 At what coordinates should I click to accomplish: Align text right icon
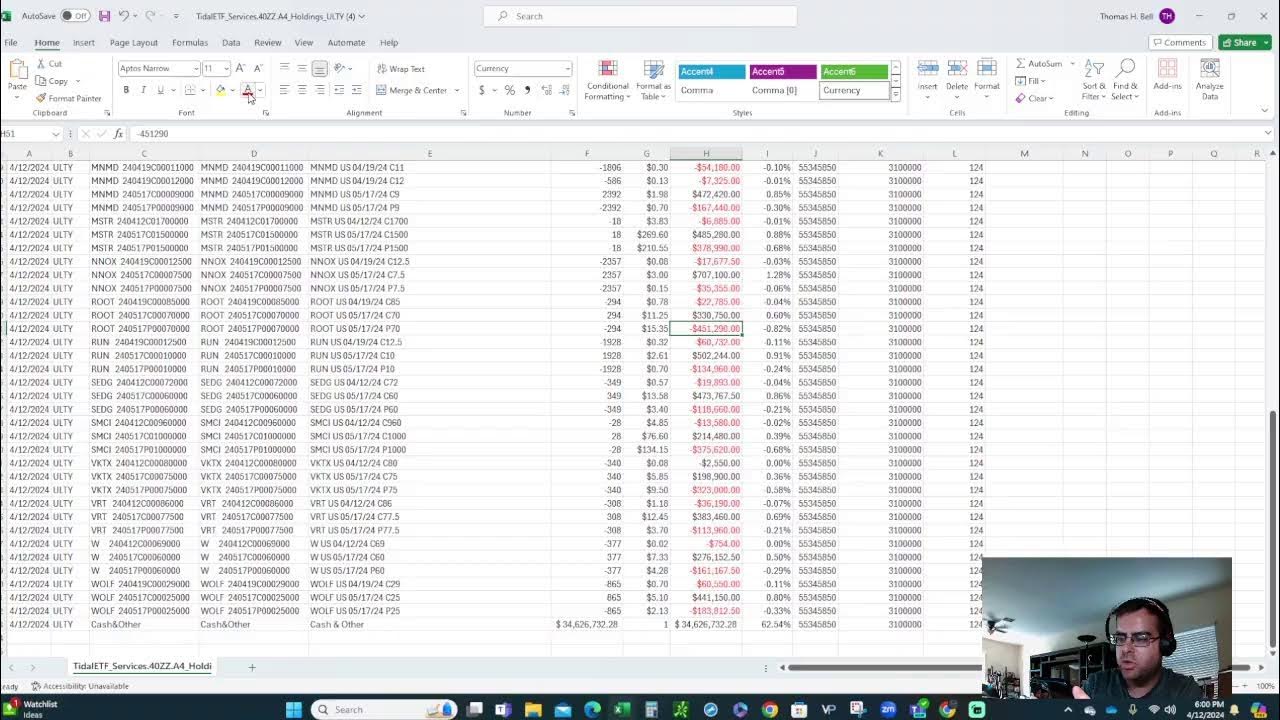(x=319, y=90)
